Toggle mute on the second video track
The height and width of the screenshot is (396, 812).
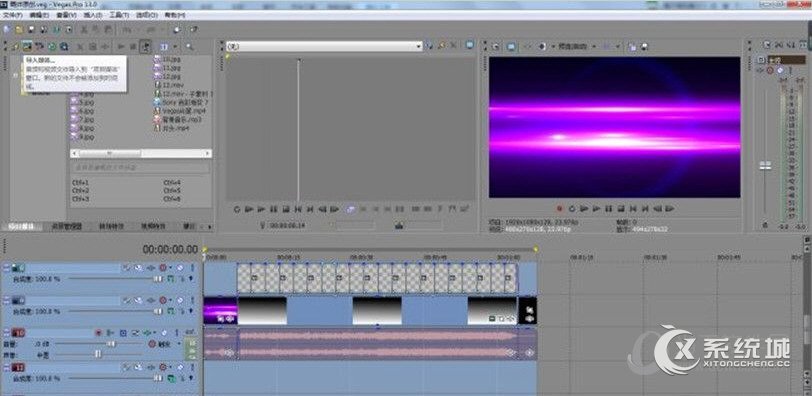pyautogui.click(x=180, y=300)
